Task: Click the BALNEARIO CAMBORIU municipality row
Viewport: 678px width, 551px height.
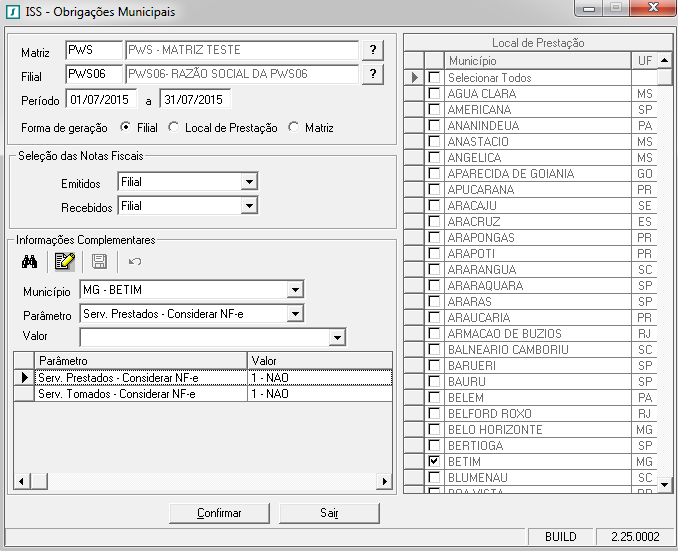Action: (x=531, y=349)
